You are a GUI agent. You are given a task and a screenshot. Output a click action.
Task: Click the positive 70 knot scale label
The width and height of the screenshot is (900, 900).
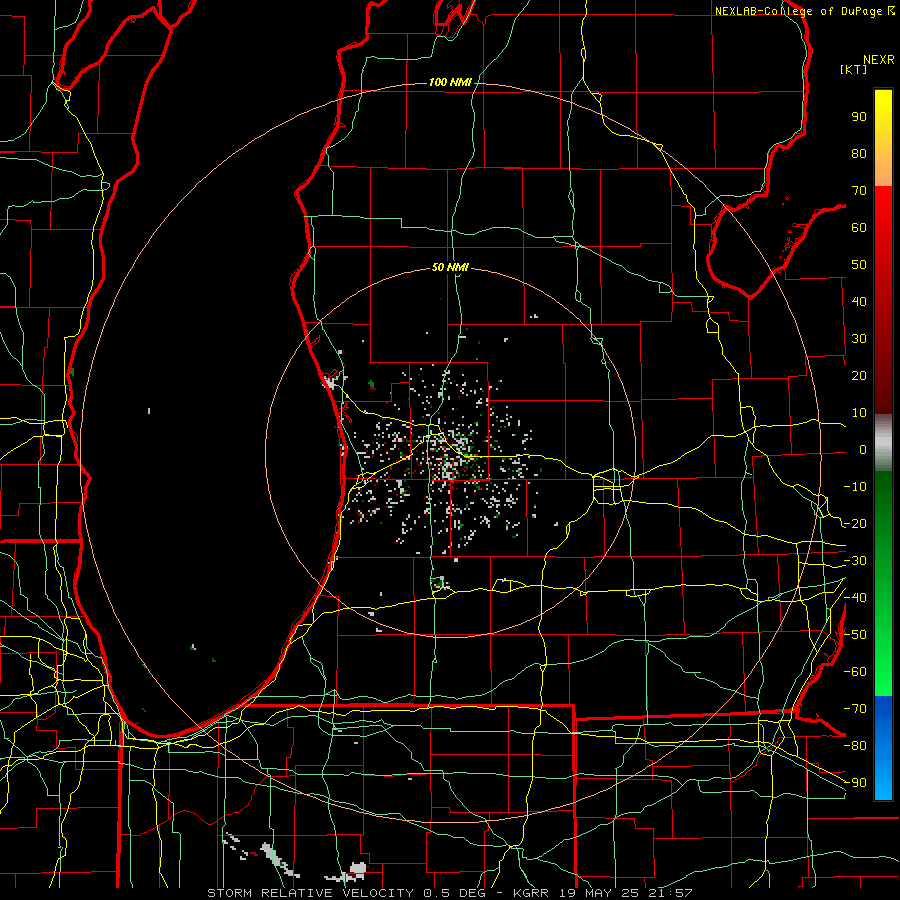[x=859, y=191]
